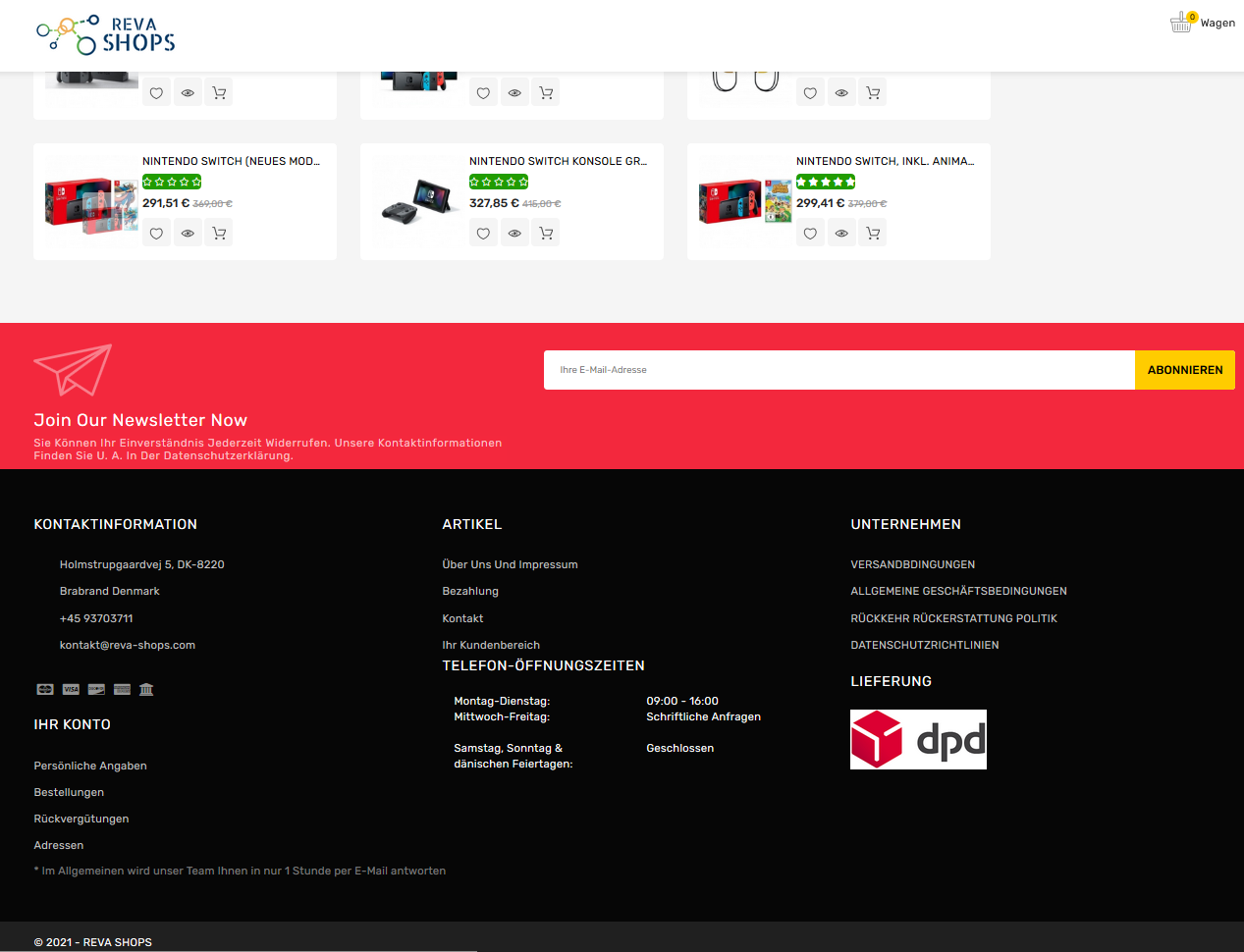Quick view Nintendo Switch, Inkl. Anima... eye icon
This screenshot has width=1244, height=952.
point(841,234)
